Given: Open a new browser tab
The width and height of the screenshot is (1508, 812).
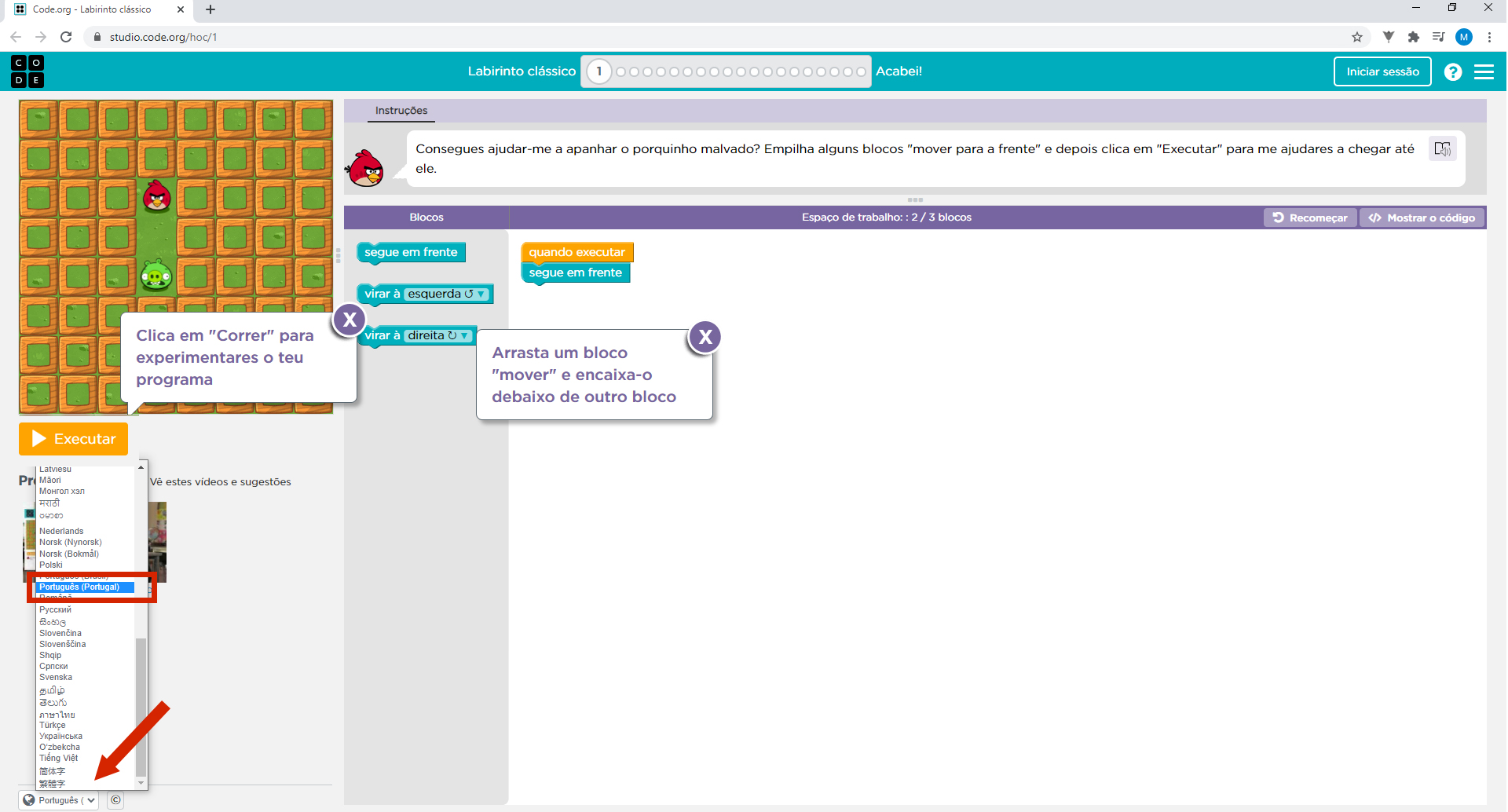Looking at the screenshot, I should coord(210,9).
